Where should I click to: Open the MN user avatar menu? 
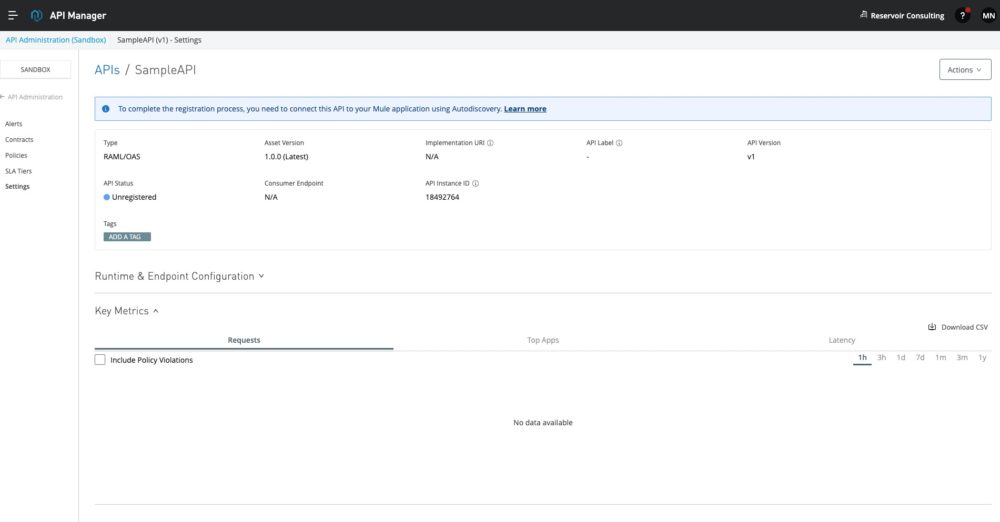[988, 16]
